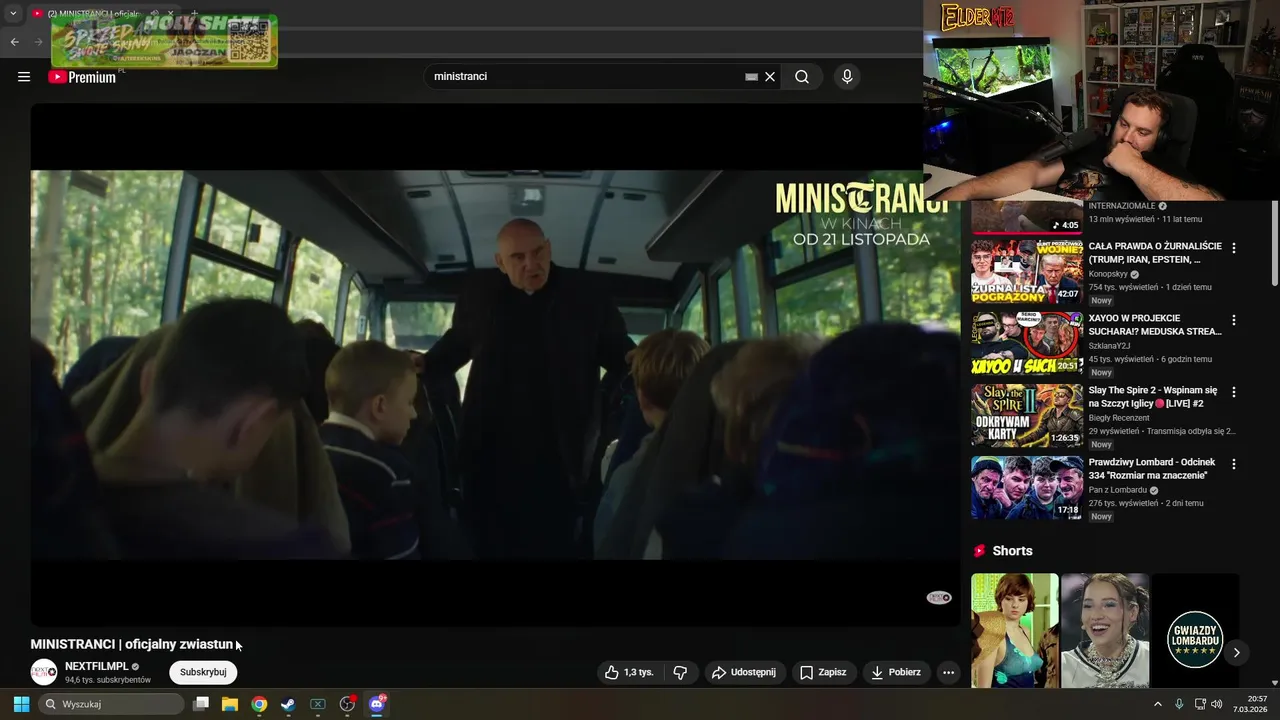1280x720 pixels.
Task: Open options for Prawdziwy Lombard video
Action: [1234, 464]
